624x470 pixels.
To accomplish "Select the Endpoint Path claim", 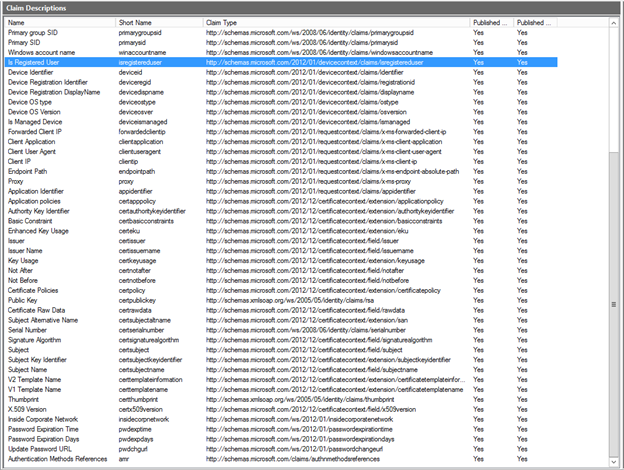I will 281,172.
